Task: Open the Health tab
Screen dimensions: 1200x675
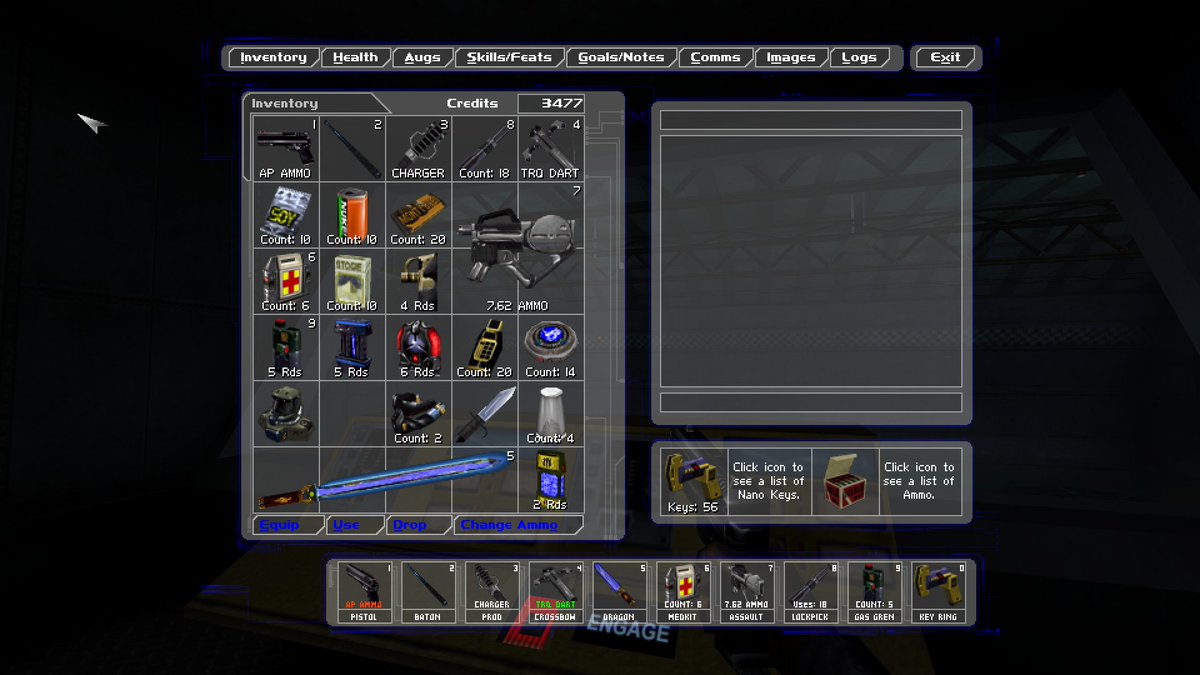Action: tap(355, 58)
